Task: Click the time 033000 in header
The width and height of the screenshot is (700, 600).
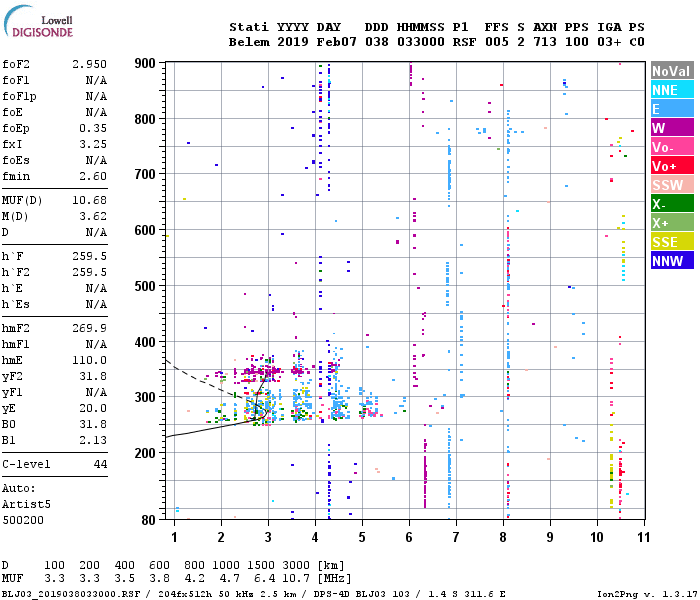Action: [421, 42]
